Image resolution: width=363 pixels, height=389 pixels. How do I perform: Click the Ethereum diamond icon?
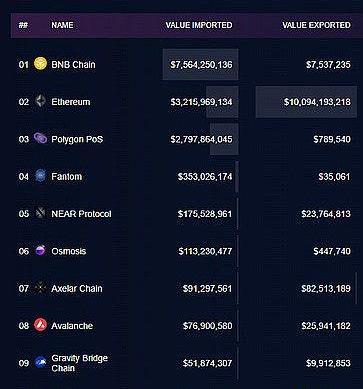[40, 101]
